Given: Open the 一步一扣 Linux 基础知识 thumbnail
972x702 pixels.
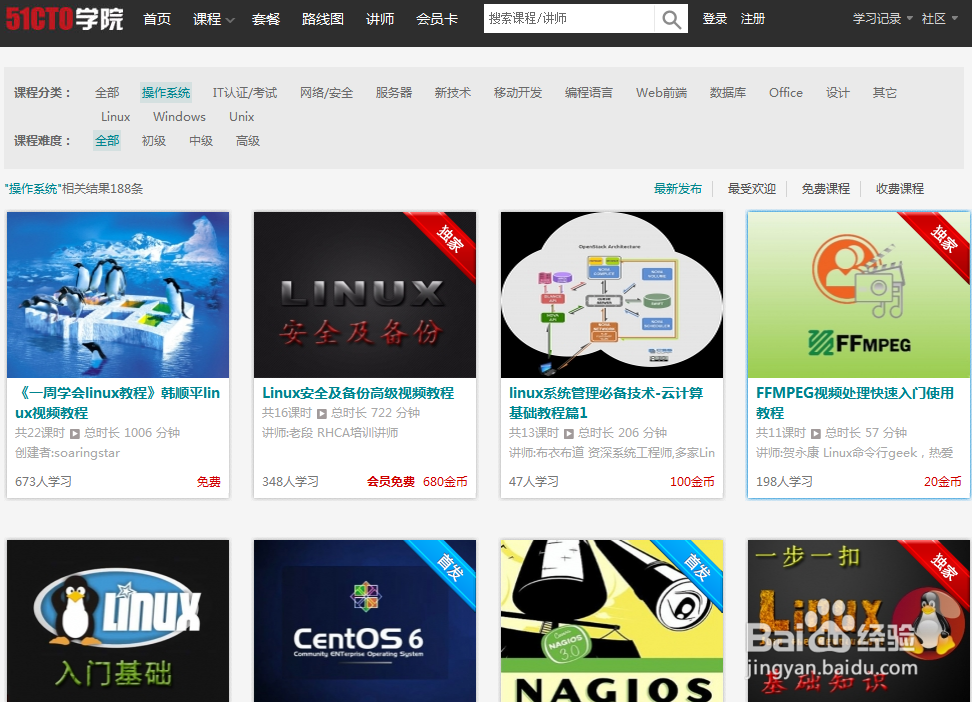Looking at the screenshot, I should 859,621.
